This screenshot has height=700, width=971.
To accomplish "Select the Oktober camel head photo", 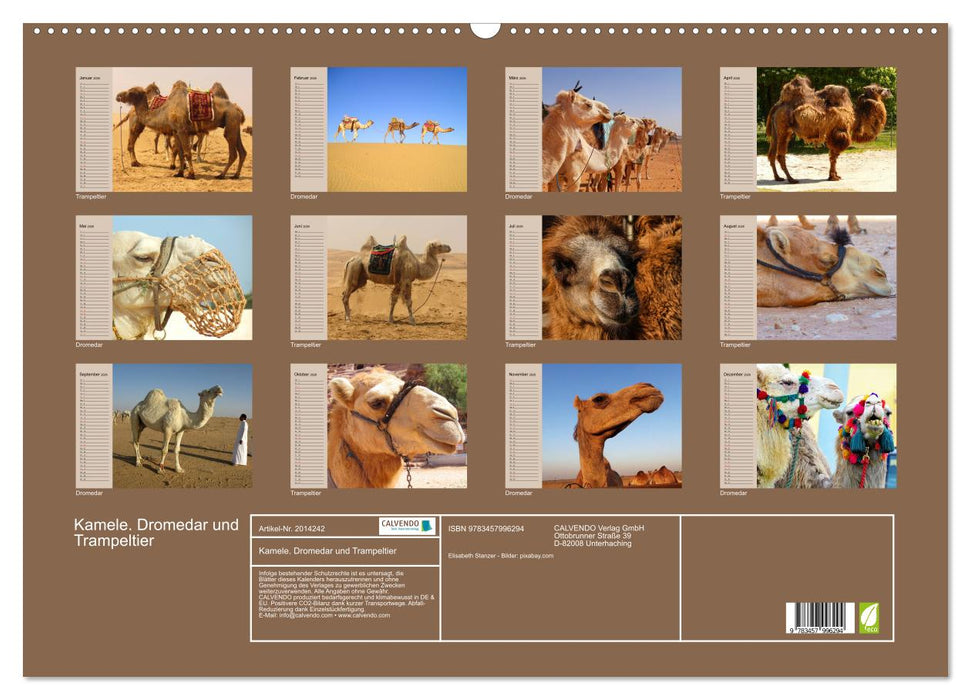I will click(x=396, y=425).
